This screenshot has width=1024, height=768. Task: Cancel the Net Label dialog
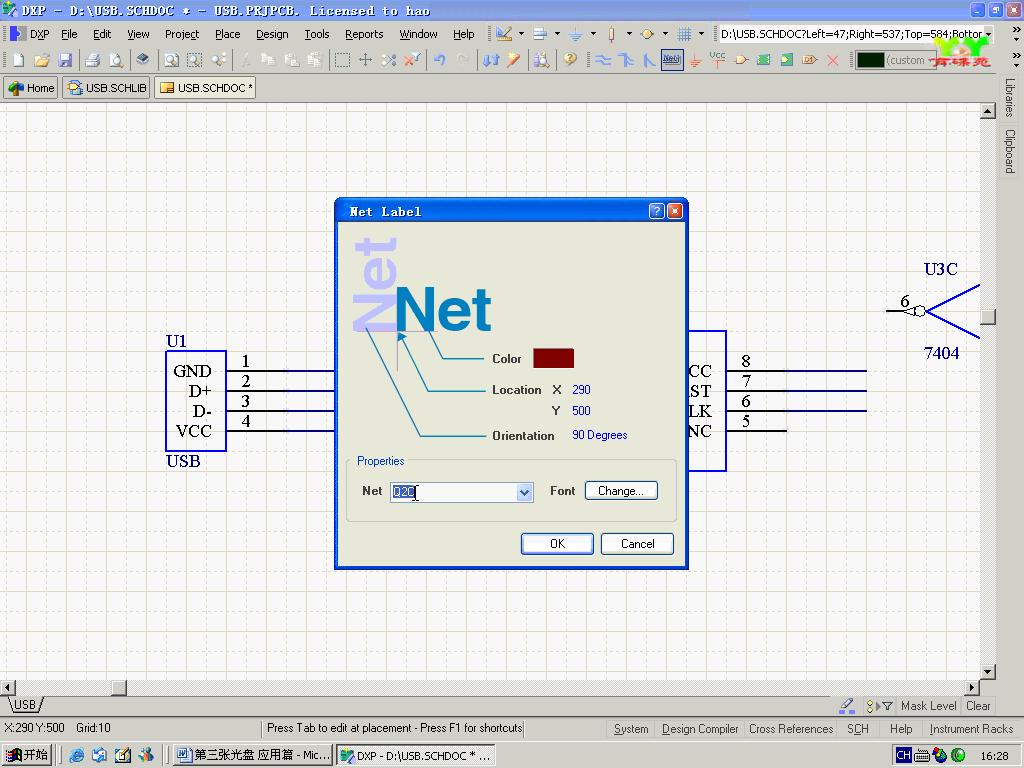(637, 544)
